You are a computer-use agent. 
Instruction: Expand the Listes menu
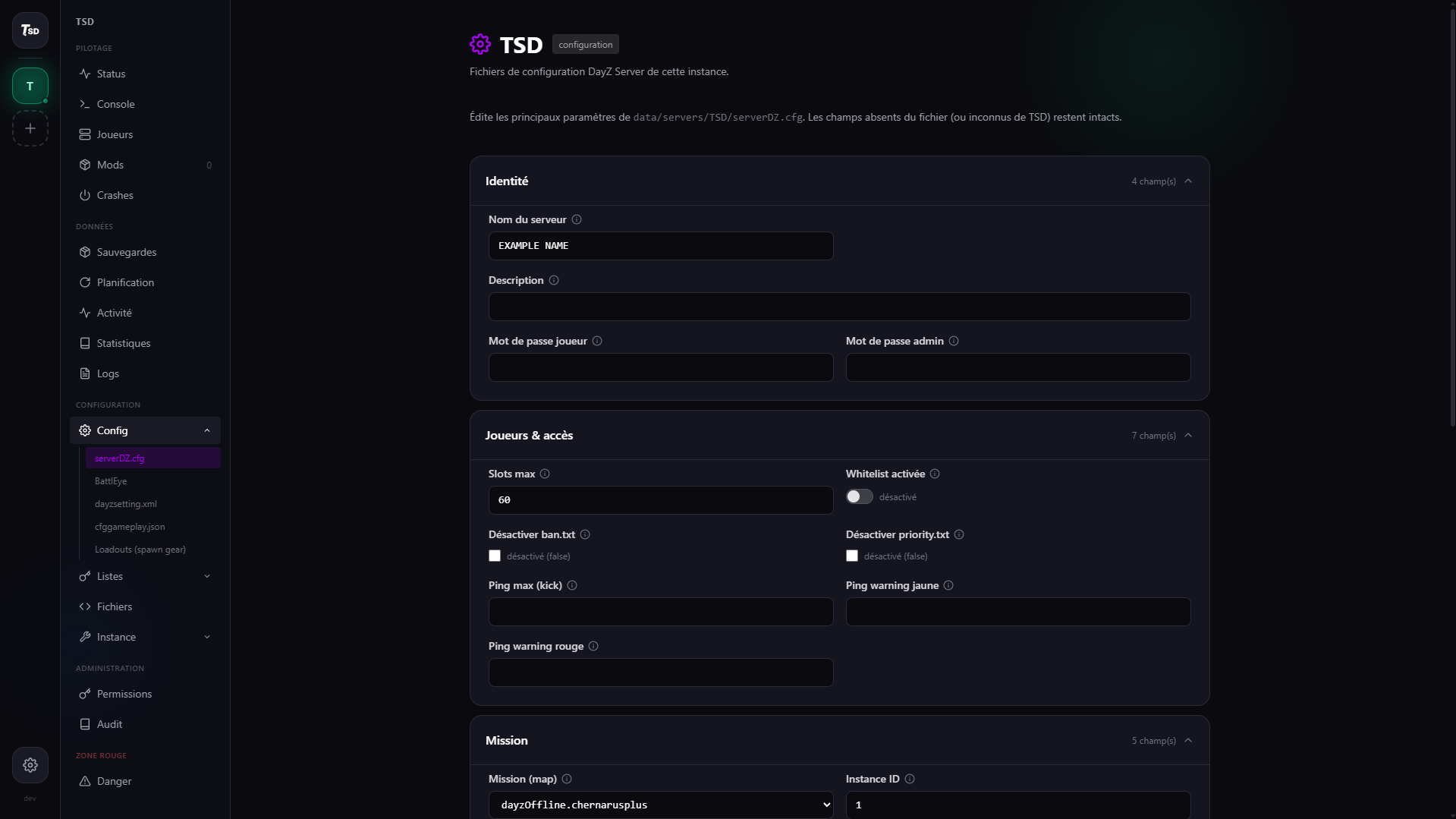145,576
